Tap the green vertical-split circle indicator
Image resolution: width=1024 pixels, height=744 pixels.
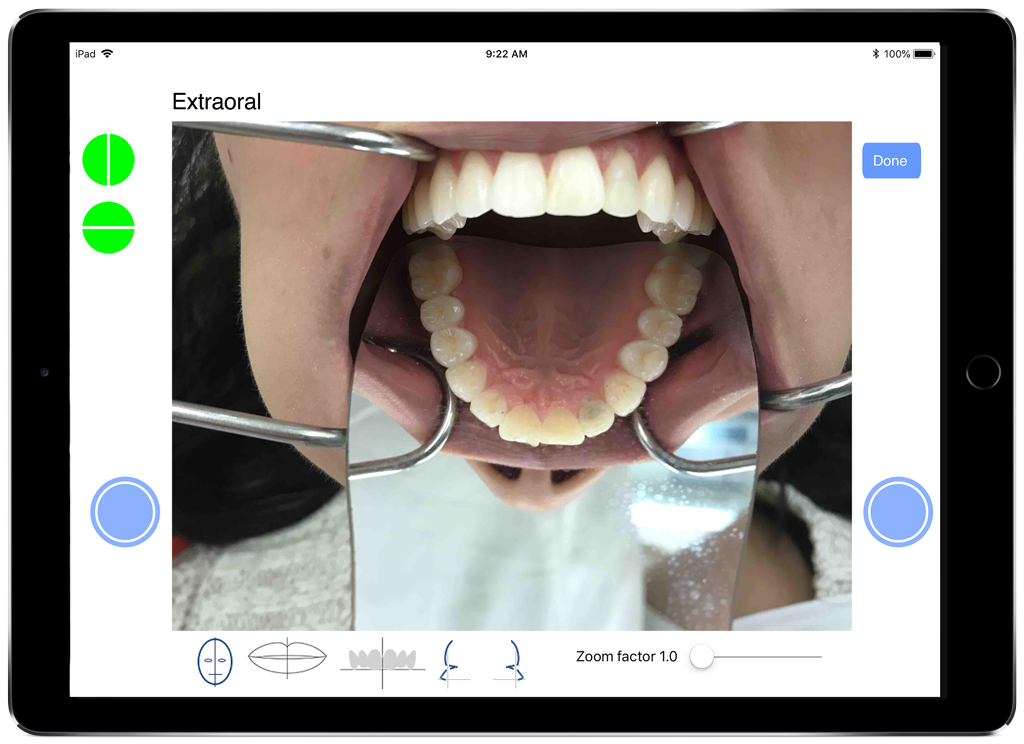[108, 160]
